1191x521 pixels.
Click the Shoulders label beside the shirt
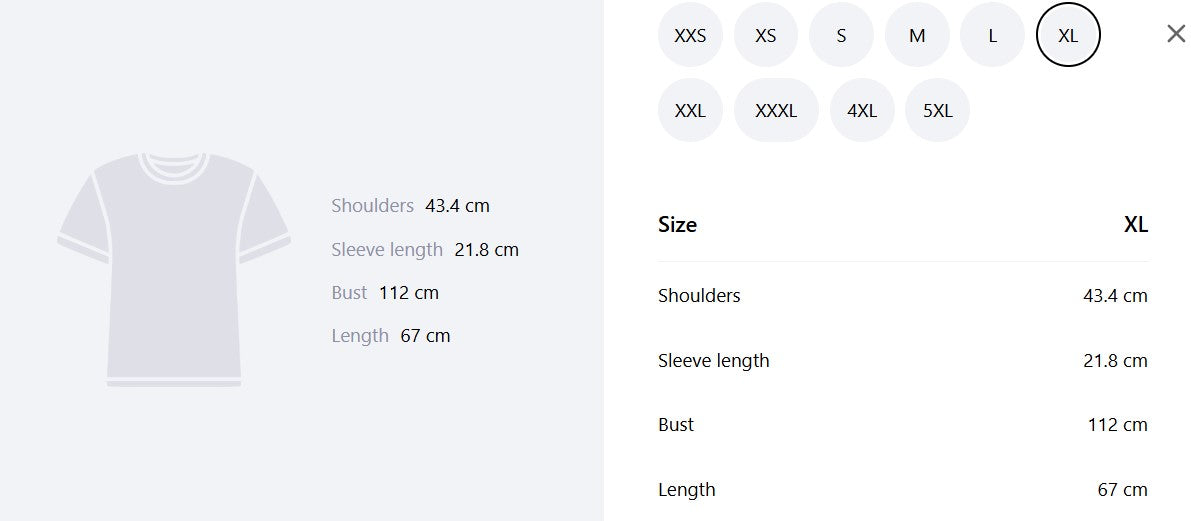(x=372, y=206)
